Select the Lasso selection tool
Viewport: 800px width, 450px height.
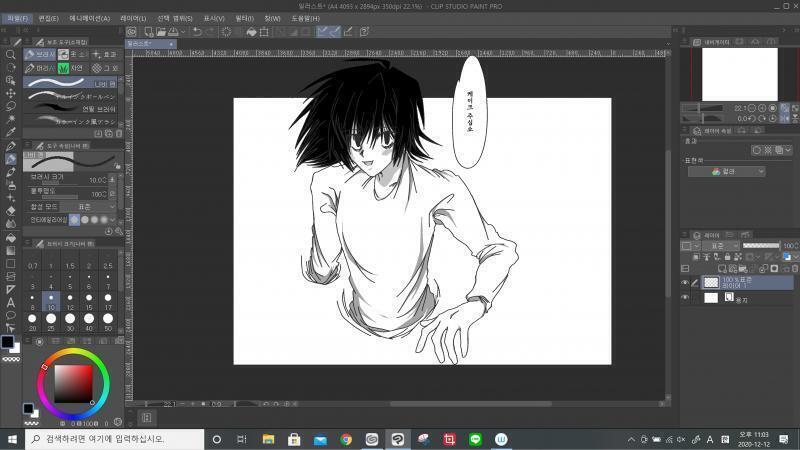point(10,106)
